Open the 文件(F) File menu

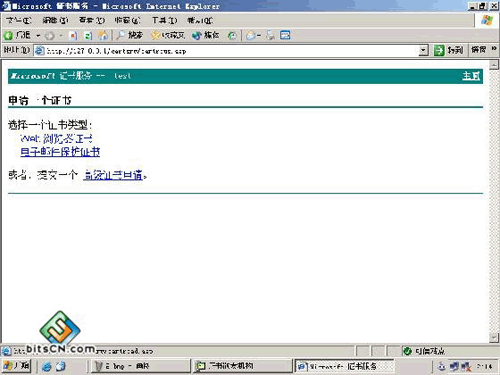(x=19, y=21)
